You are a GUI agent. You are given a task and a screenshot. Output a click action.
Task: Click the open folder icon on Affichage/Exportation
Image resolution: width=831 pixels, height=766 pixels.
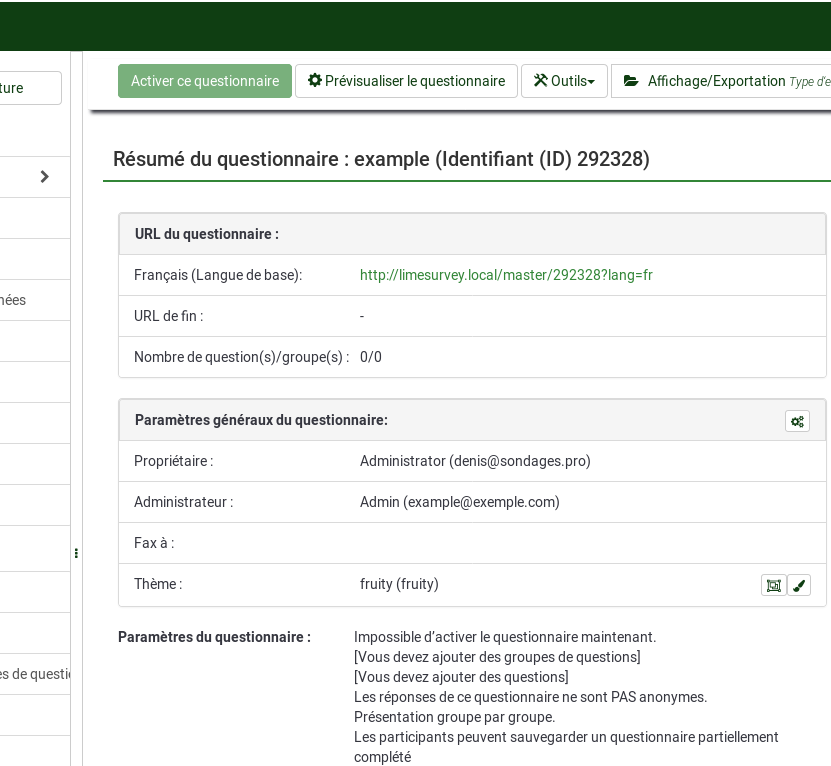point(631,81)
